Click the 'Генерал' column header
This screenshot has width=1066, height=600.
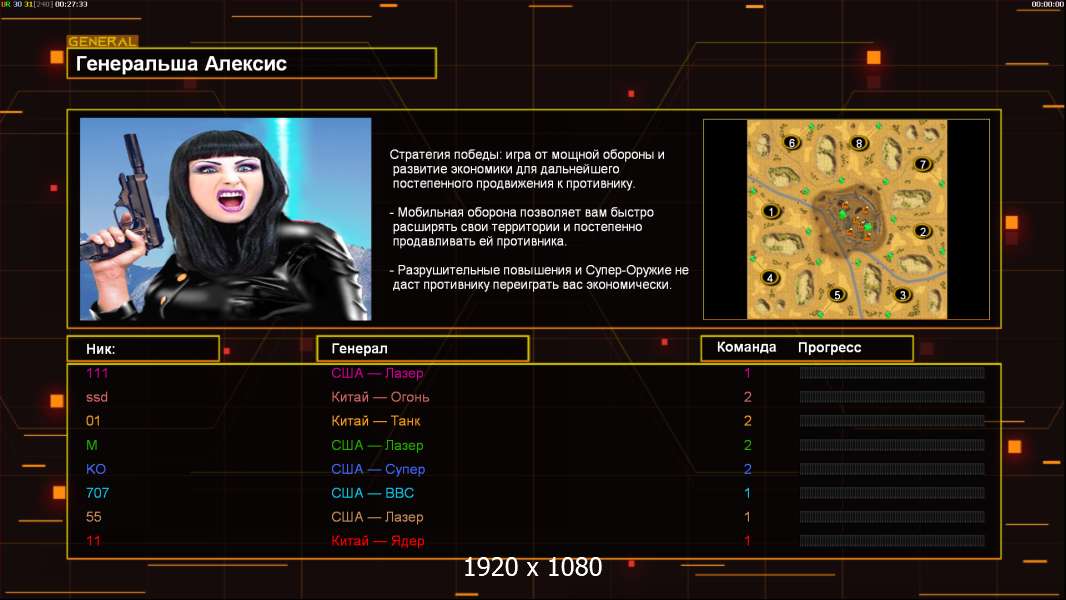tap(423, 349)
